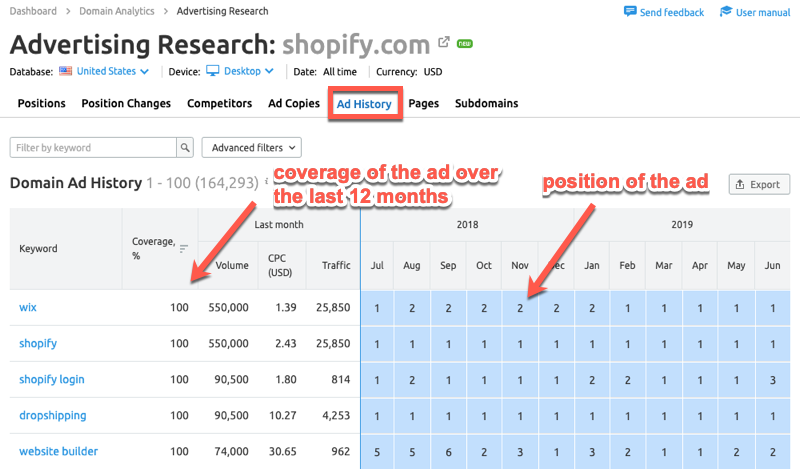800x469 pixels.
Task: Select the Ad History tab
Action: pos(365,104)
